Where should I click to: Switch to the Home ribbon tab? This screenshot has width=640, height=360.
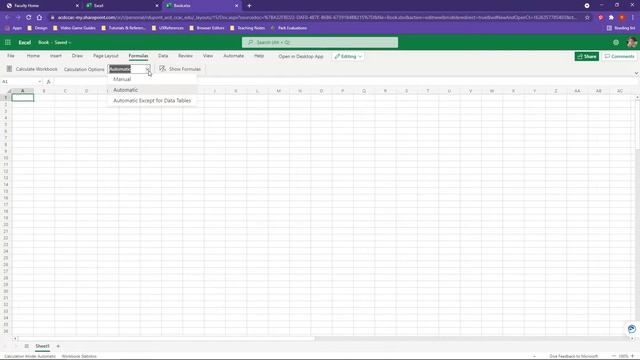coord(33,56)
